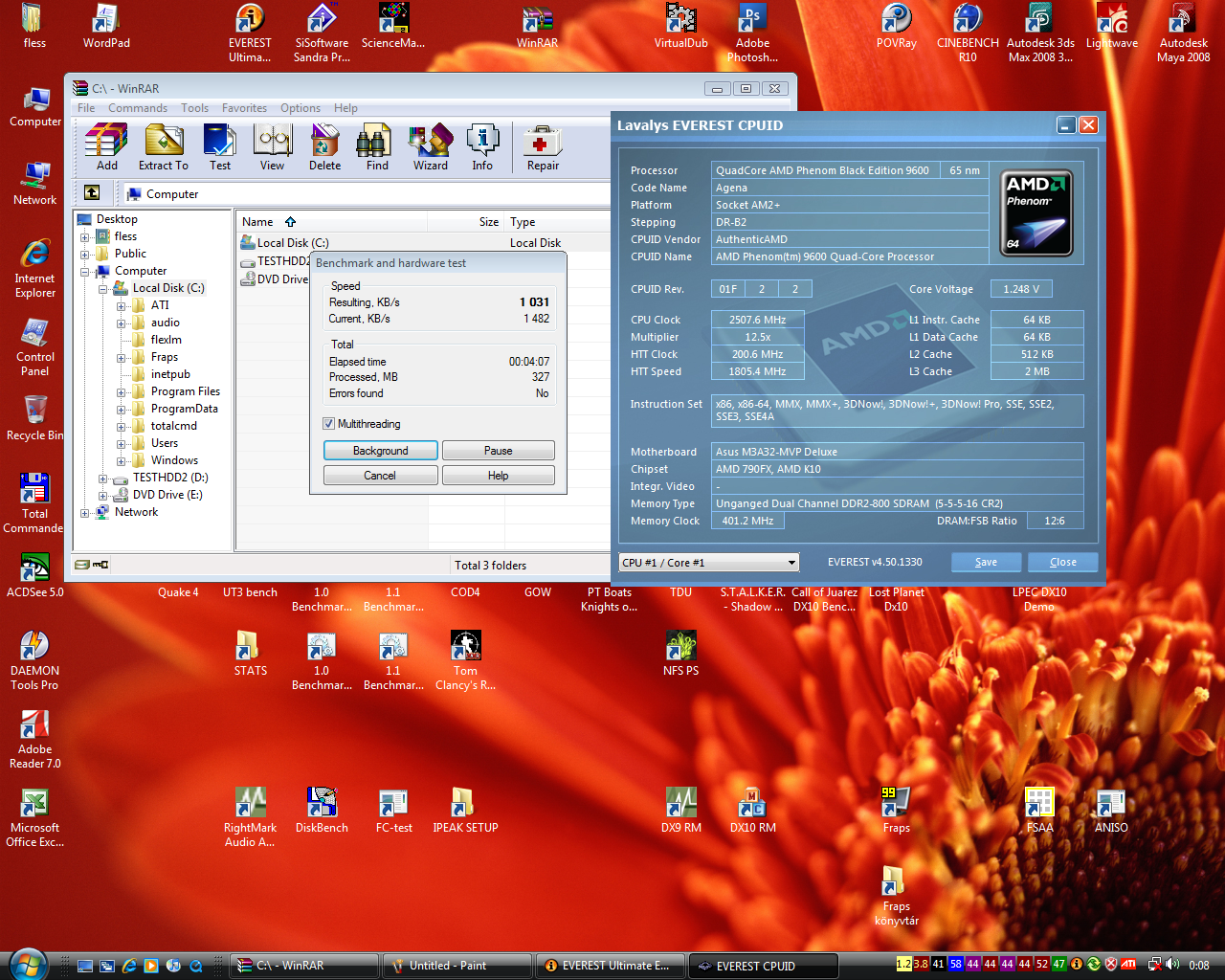The height and width of the screenshot is (980, 1225).
Task: Click the Info toolbar icon
Action: tap(482, 147)
